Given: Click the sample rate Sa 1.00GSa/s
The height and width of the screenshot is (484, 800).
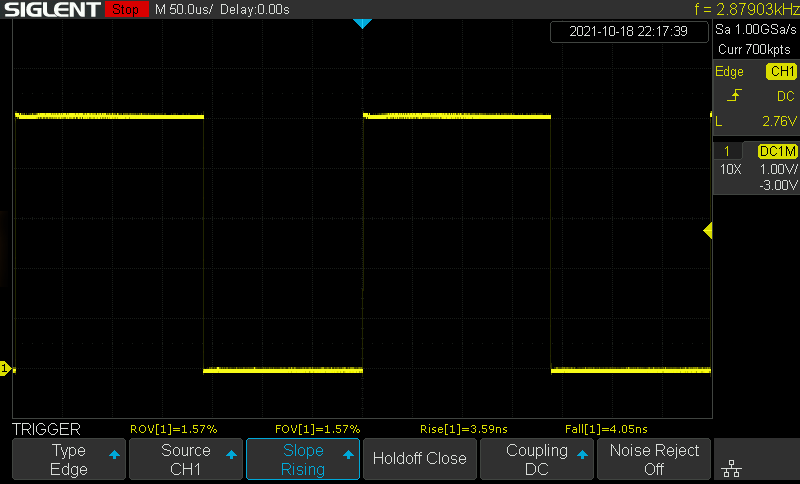Looking at the screenshot, I should pos(756,30).
